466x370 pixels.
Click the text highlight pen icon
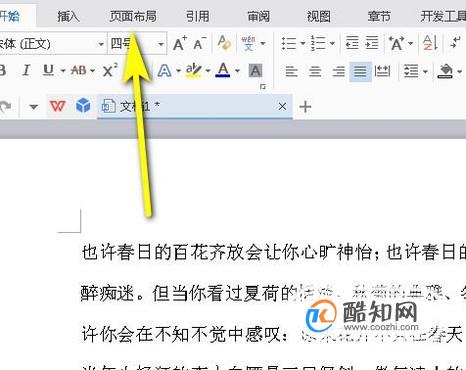(194, 70)
